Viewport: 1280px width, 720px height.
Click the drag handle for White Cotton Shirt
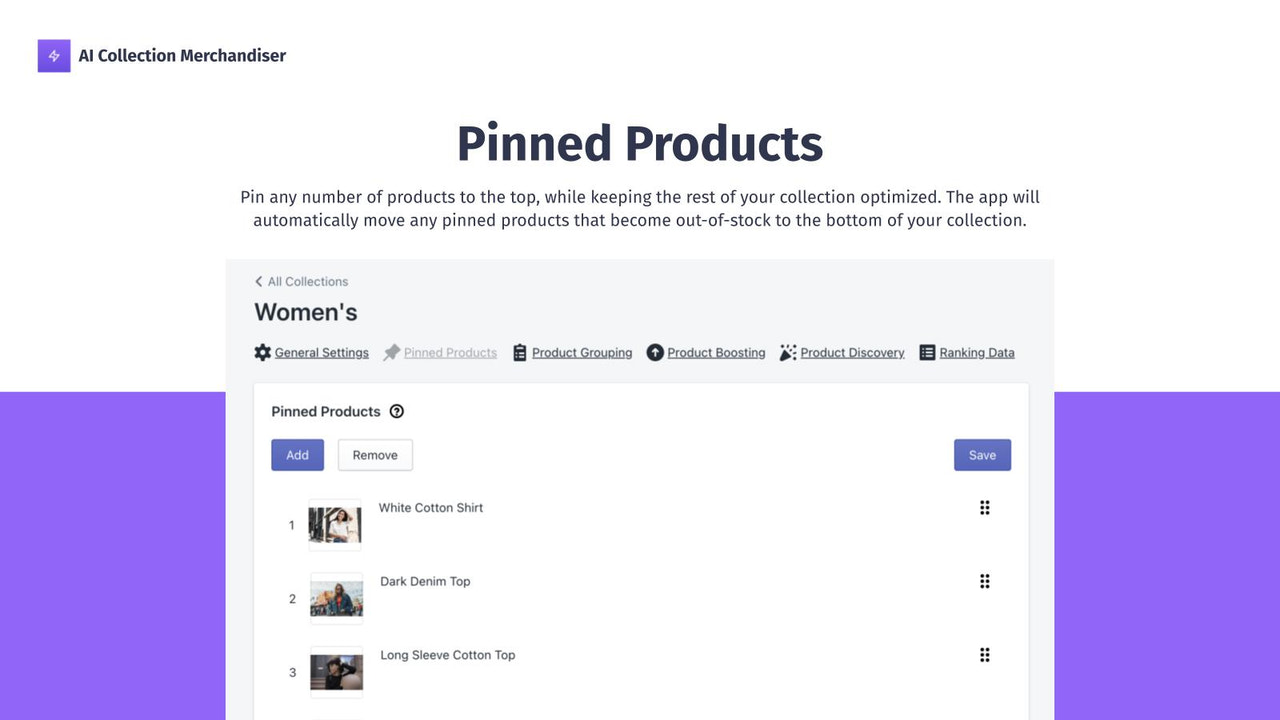click(x=984, y=507)
